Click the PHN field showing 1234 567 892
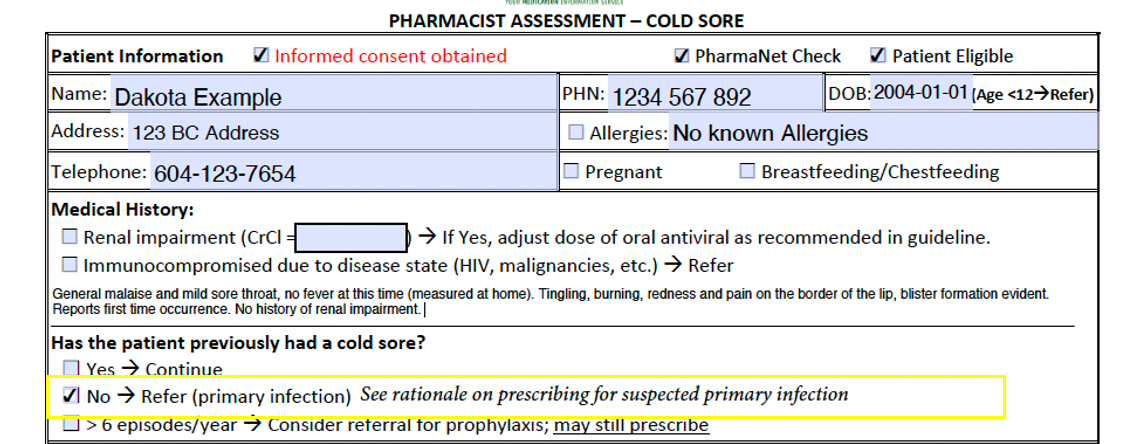 pos(713,93)
